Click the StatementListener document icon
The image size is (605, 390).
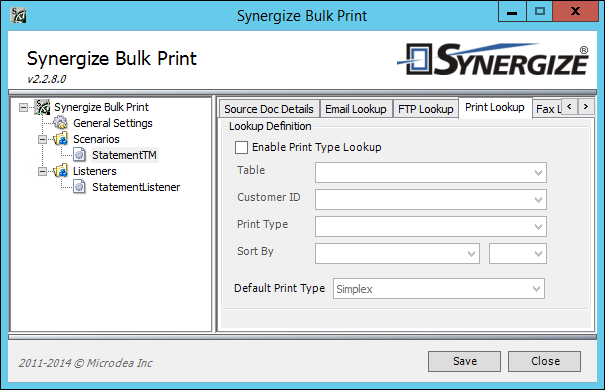[x=79, y=187]
